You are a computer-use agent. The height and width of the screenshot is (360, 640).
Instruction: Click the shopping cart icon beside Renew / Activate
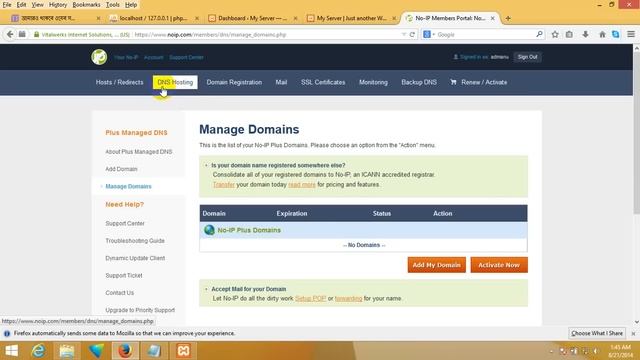pyautogui.click(x=453, y=82)
